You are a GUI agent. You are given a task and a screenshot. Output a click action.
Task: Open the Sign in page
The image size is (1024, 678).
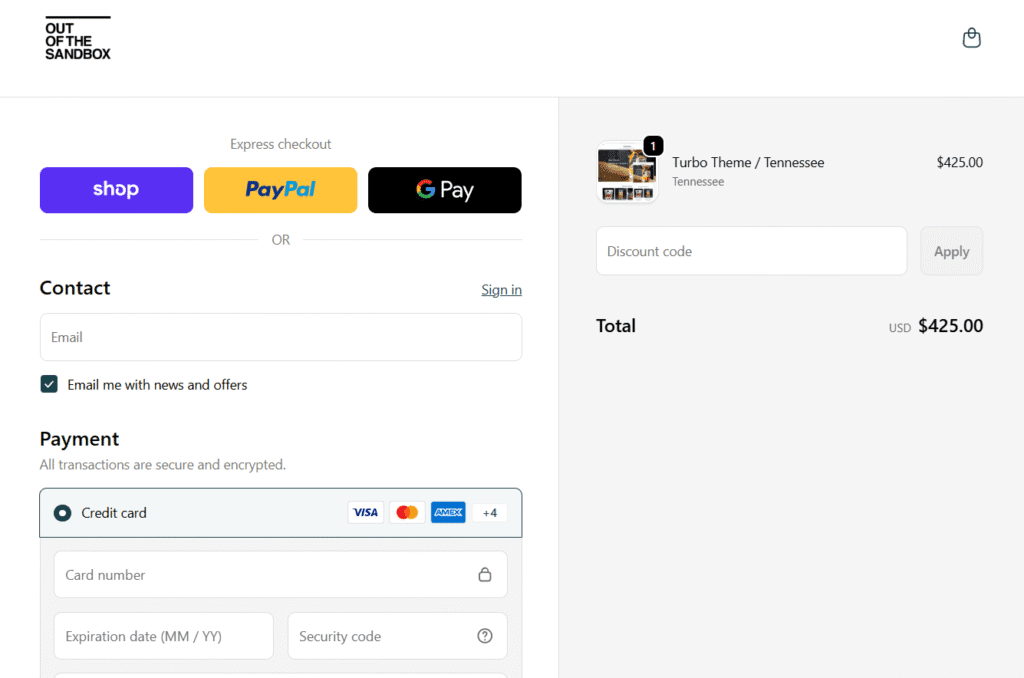tap(501, 290)
